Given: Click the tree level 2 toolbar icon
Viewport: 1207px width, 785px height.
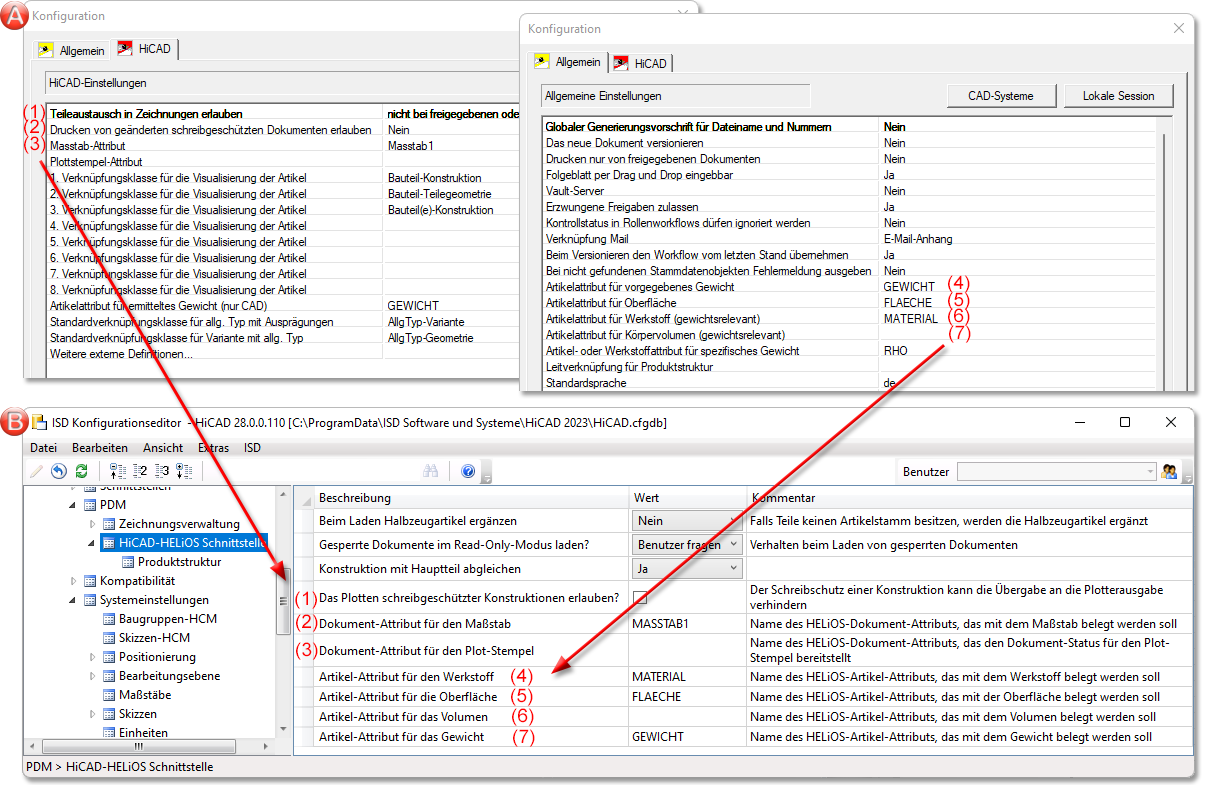Looking at the screenshot, I should 139,471.
